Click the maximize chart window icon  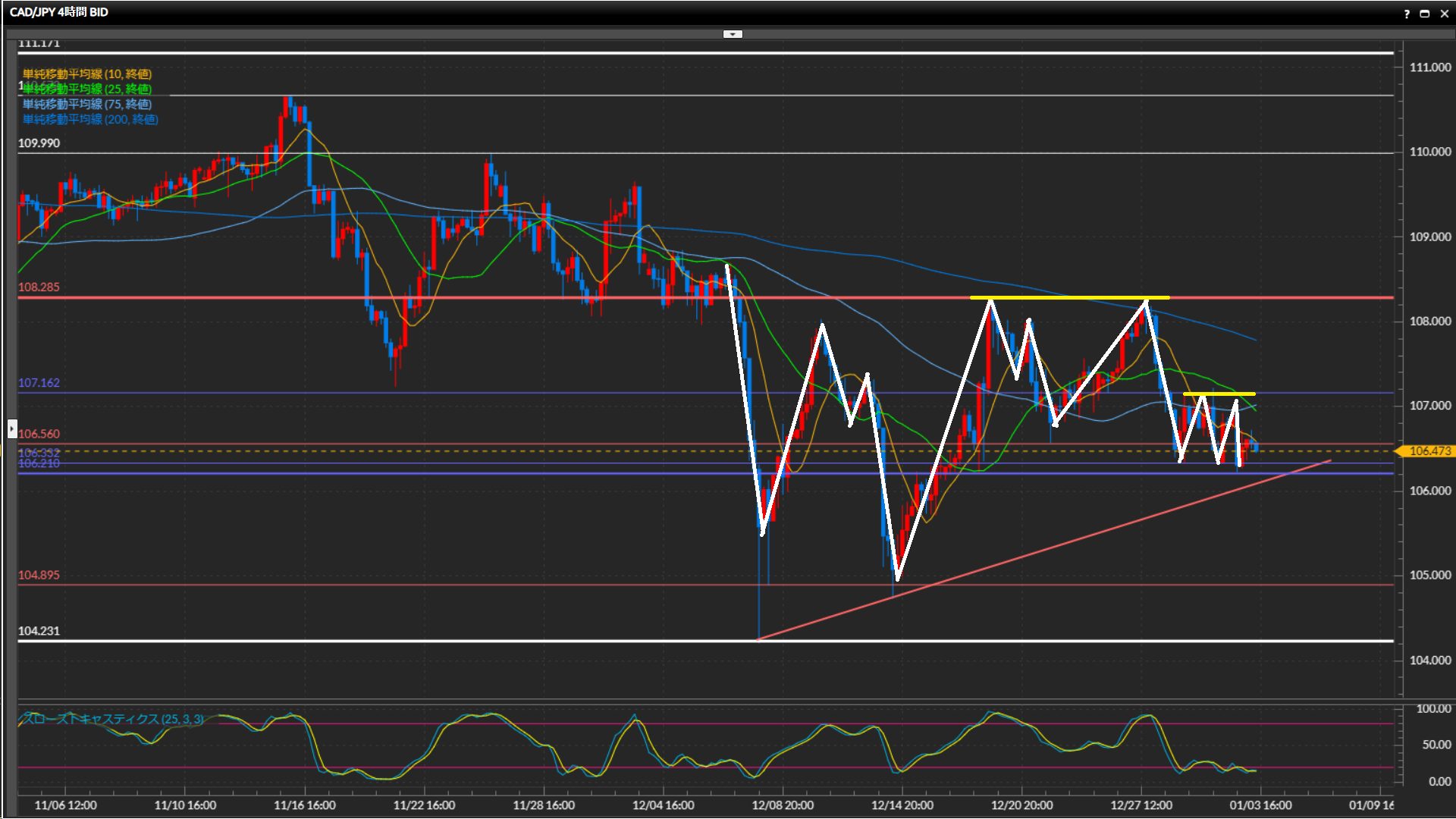(1424, 14)
